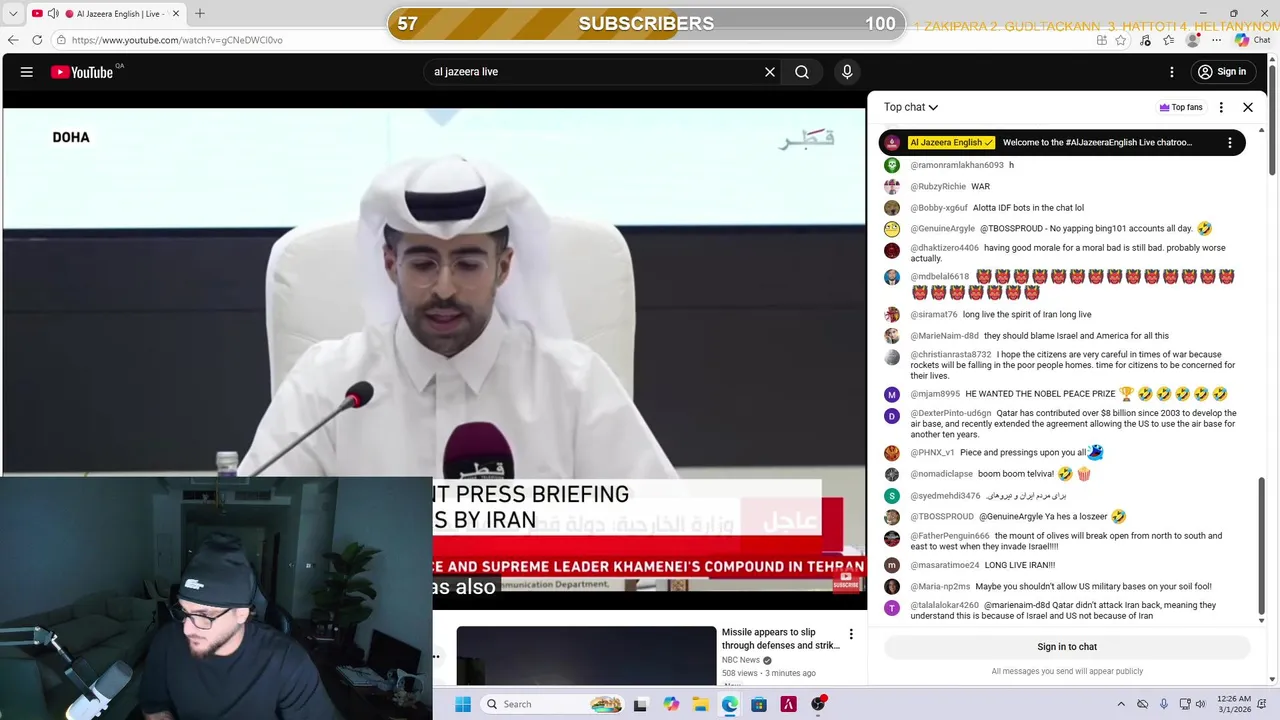
Task: Click username @GenuineArgyle in chat
Action: pyautogui.click(x=942, y=229)
